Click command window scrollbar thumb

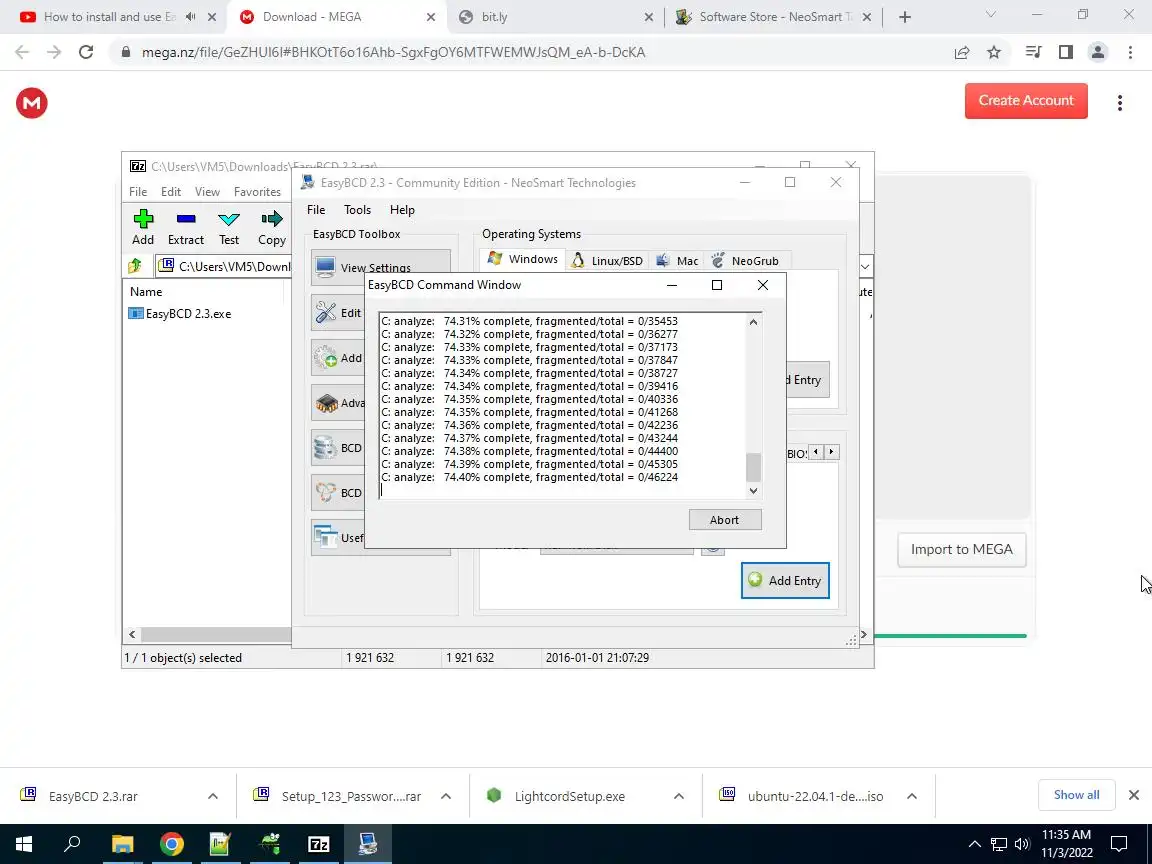[x=753, y=467]
